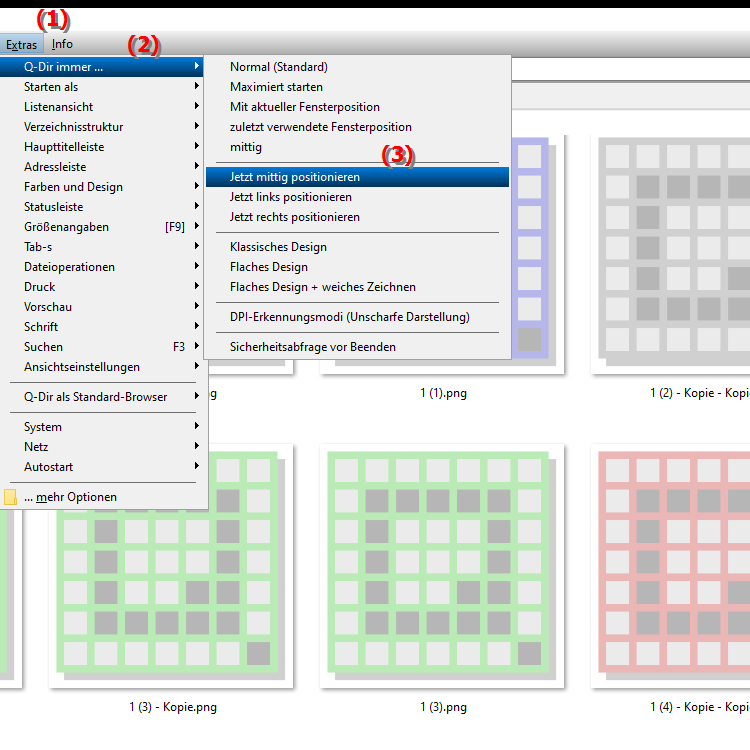Toggle Sicherheitsabfrage vor Beenden

pos(312,347)
